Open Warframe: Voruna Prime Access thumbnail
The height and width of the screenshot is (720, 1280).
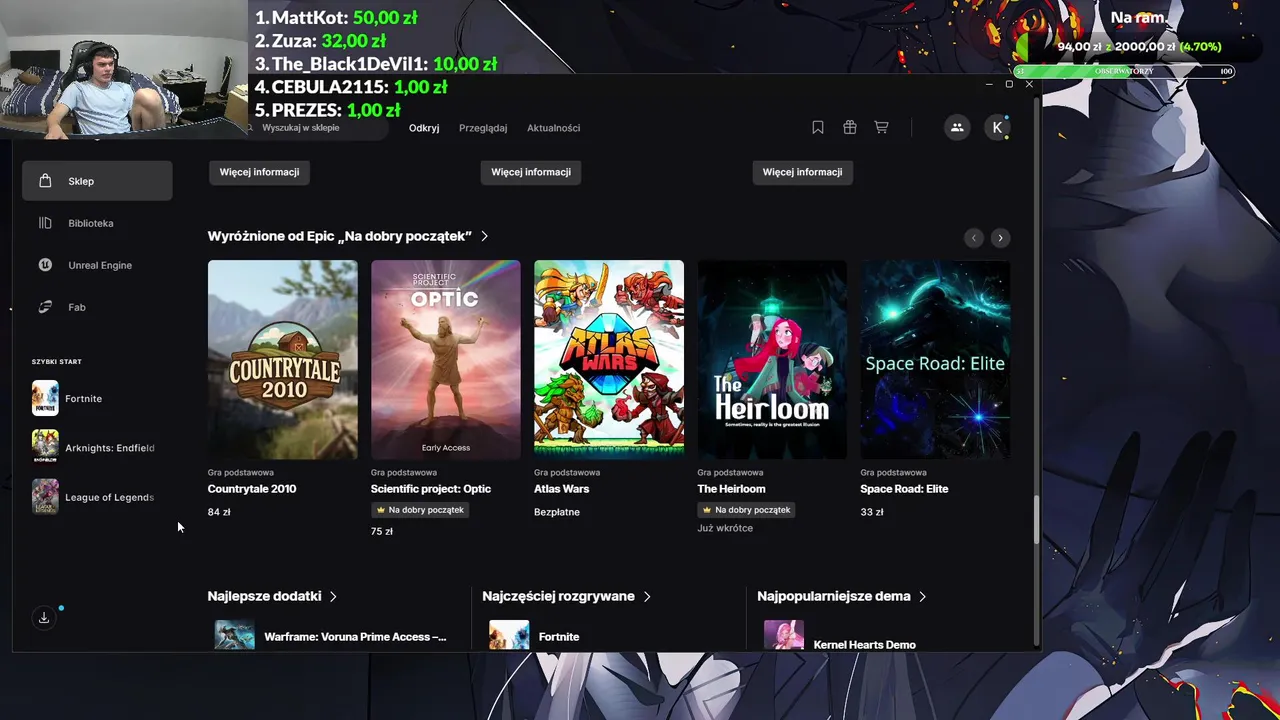(x=235, y=635)
